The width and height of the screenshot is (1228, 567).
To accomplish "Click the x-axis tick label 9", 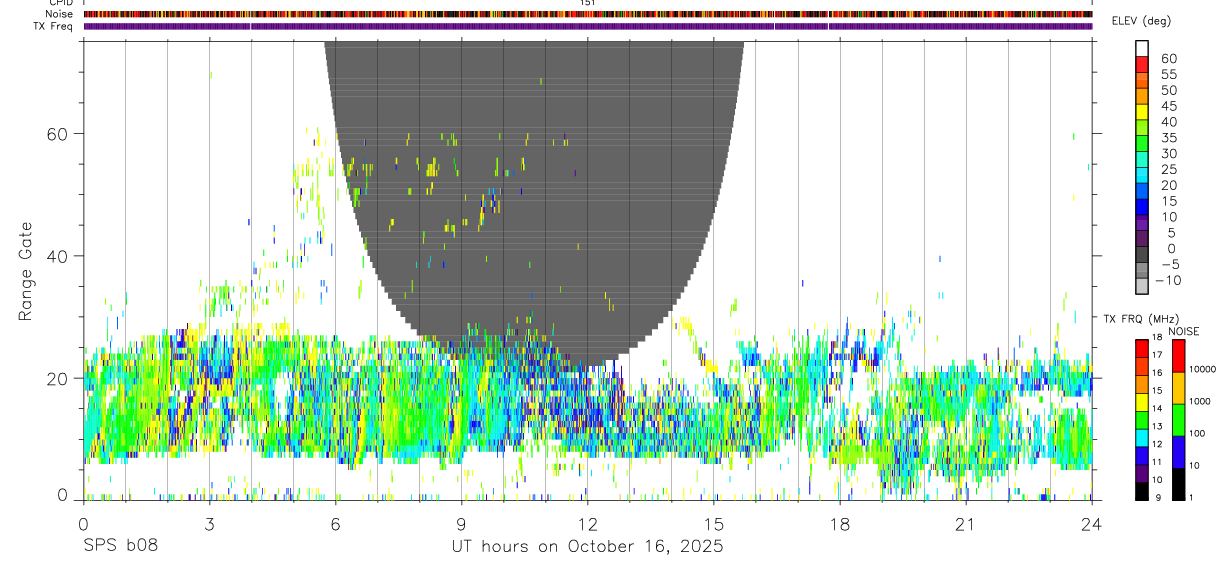I will click(x=461, y=524).
